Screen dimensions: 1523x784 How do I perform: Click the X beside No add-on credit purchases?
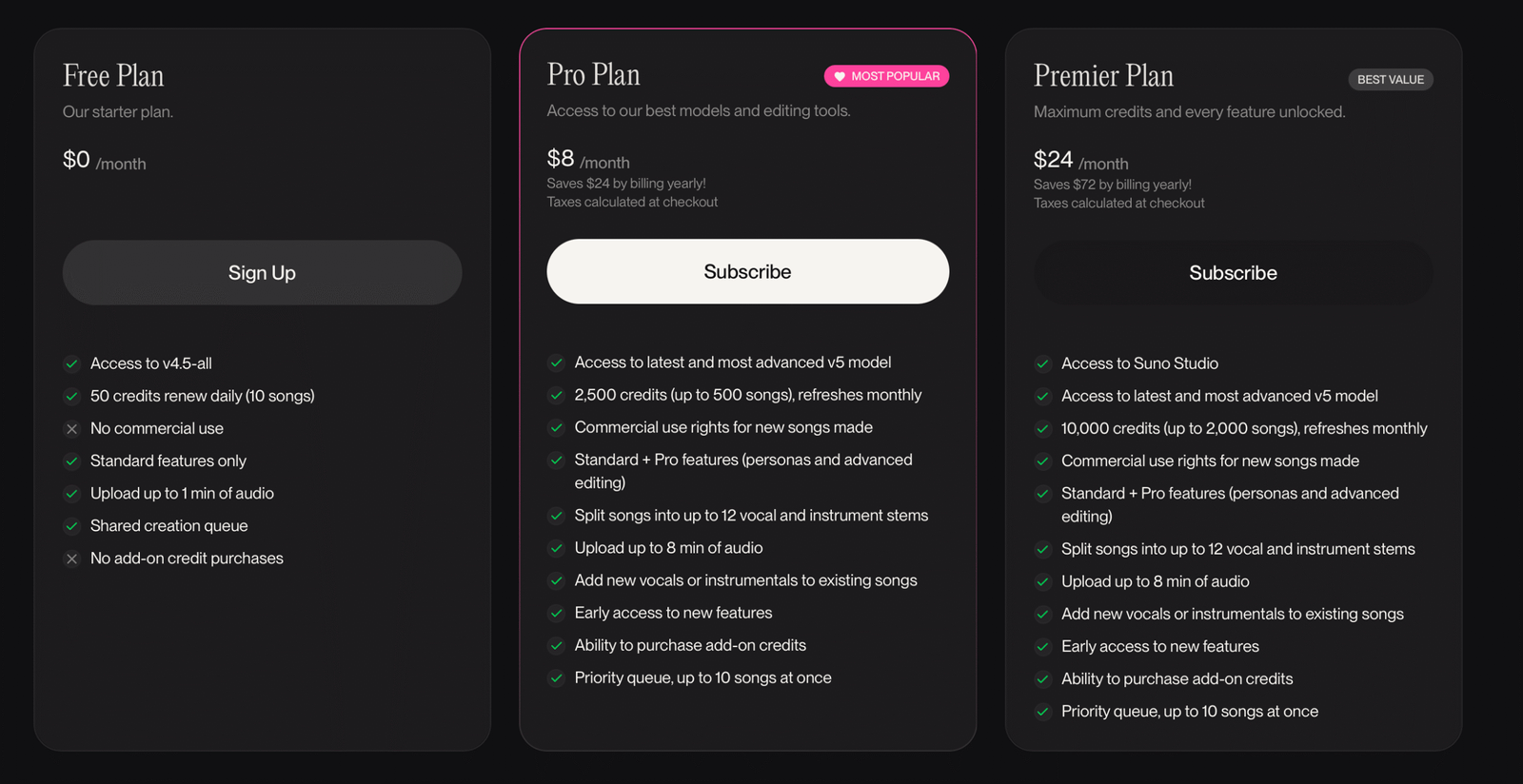click(71, 559)
